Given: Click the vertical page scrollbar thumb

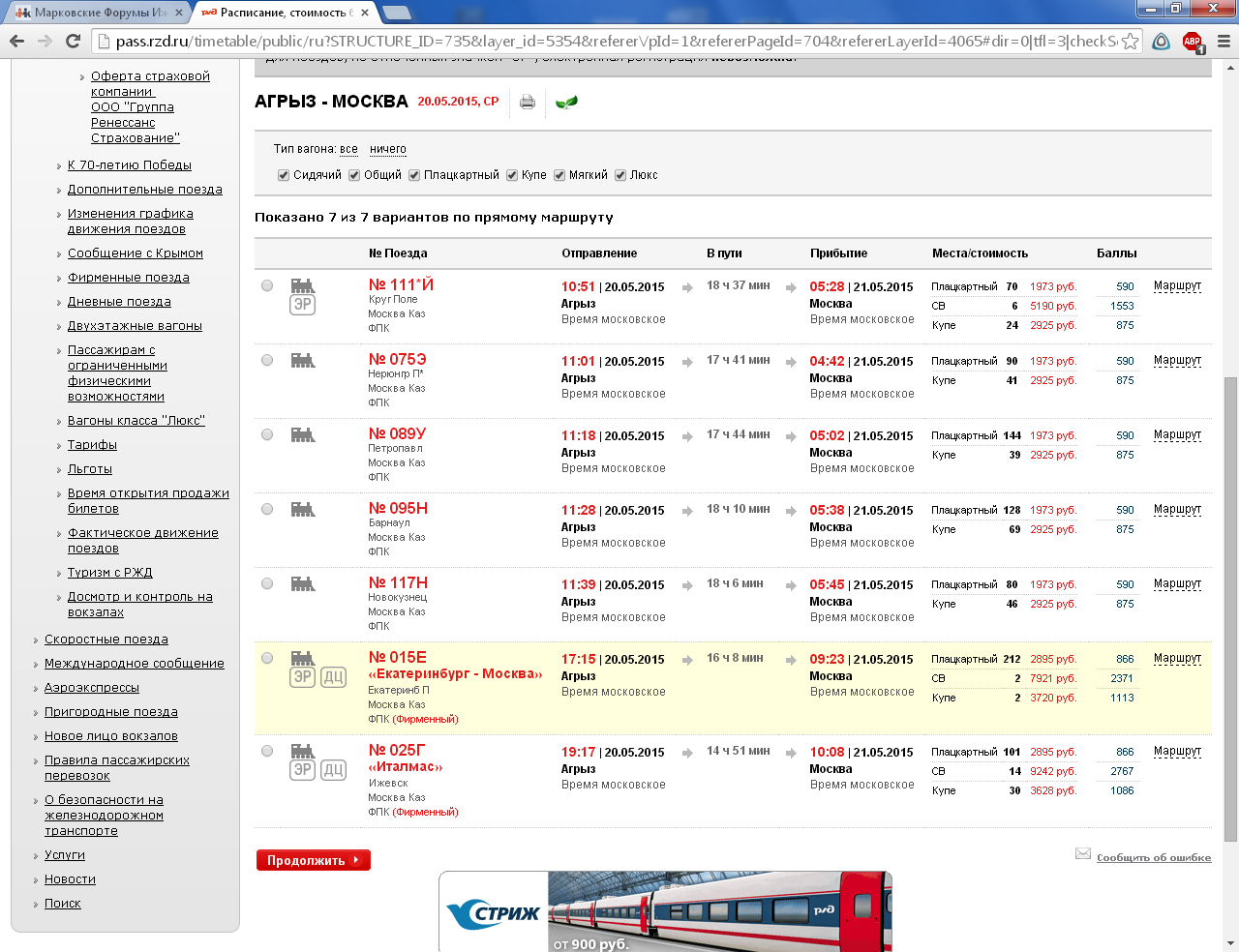Looking at the screenshot, I should pos(1230,610).
